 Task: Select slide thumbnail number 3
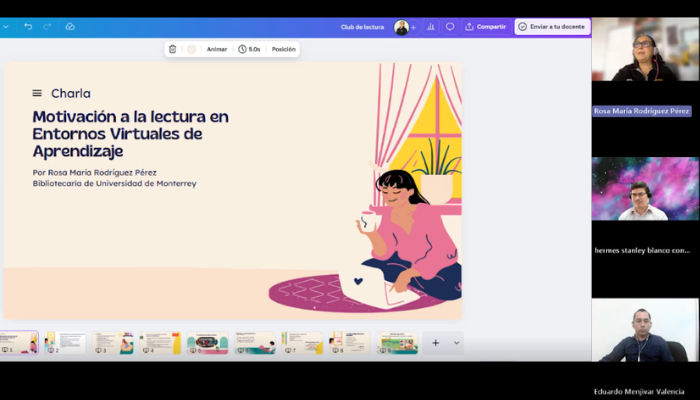pyautogui.click(x=113, y=343)
